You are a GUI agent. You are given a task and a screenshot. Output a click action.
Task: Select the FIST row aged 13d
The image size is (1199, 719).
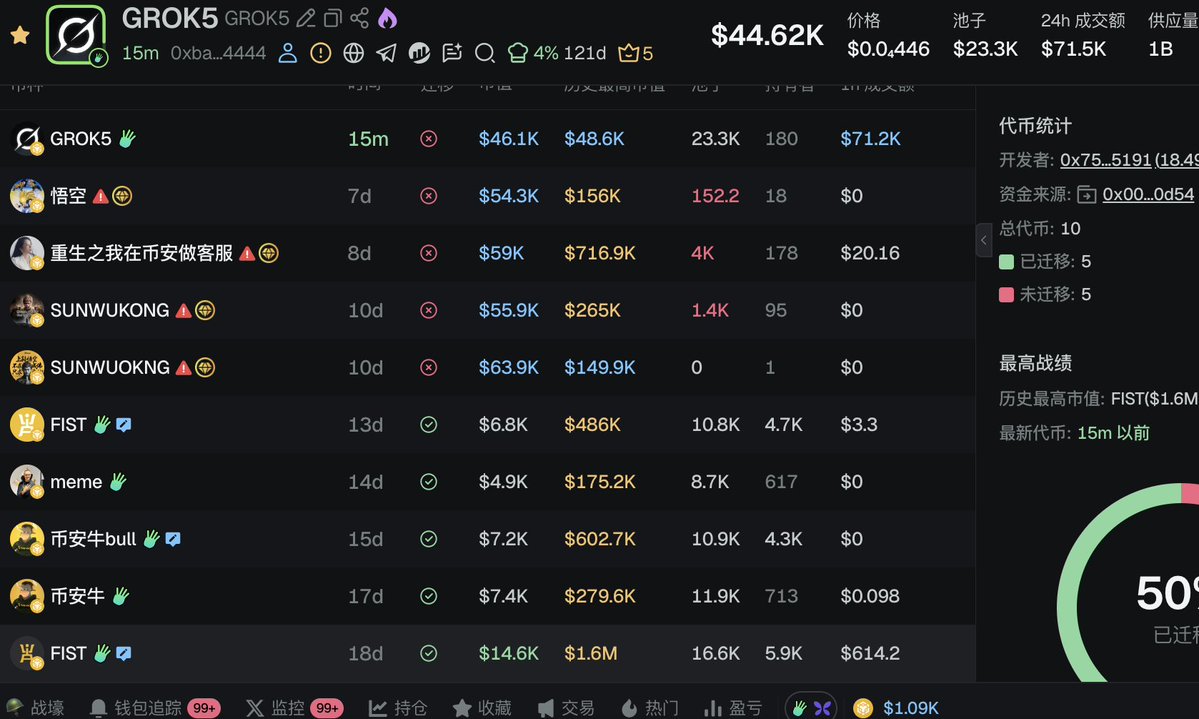coord(487,425)
